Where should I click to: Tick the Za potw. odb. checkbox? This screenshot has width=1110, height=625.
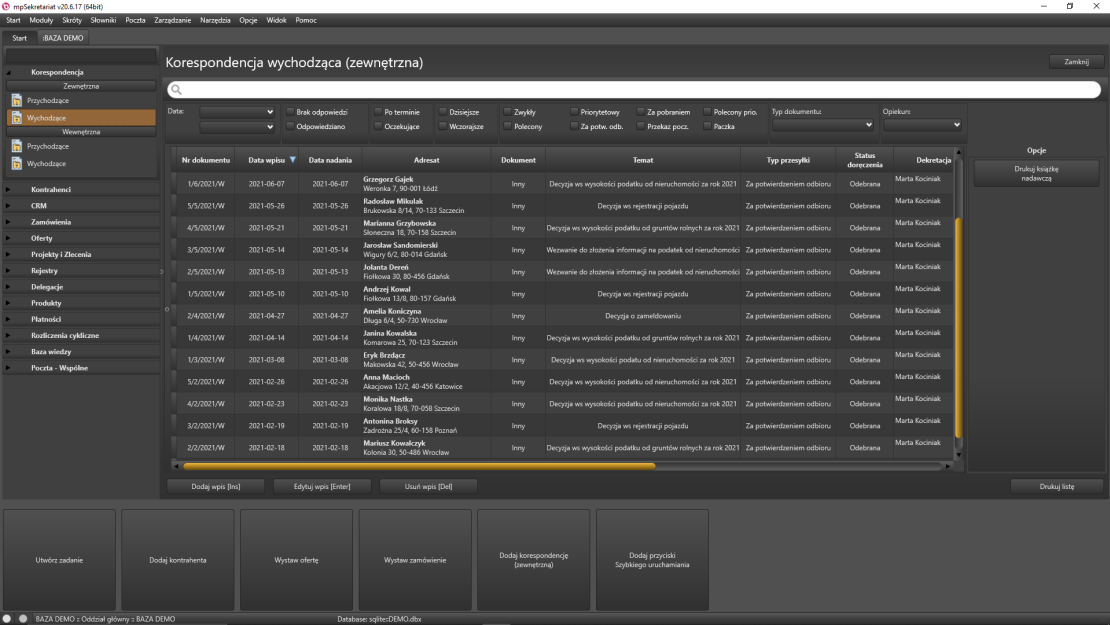click(x=574, y=126)
